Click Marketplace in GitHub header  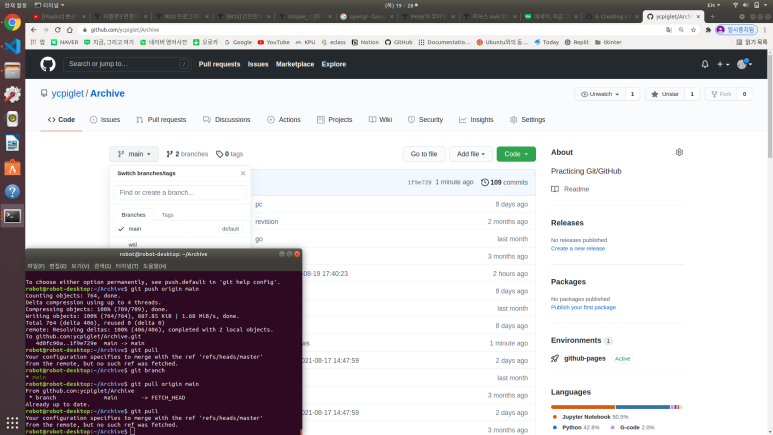(x=295, y=64)
